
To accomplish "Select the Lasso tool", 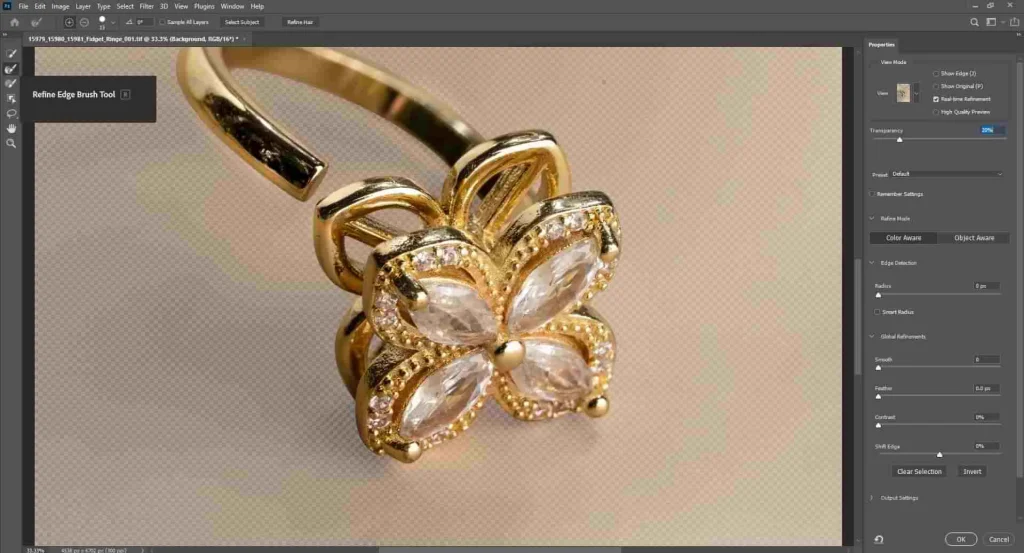I will pyautogui.click(x=11, y=114).
